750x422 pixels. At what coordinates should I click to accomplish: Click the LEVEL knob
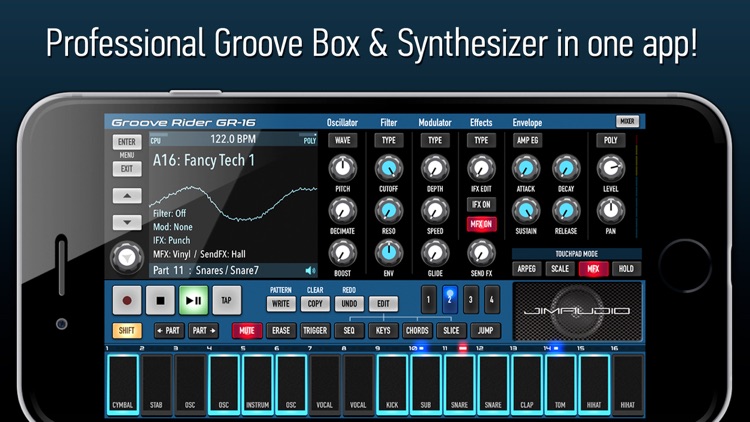click(x=611, y=168)
